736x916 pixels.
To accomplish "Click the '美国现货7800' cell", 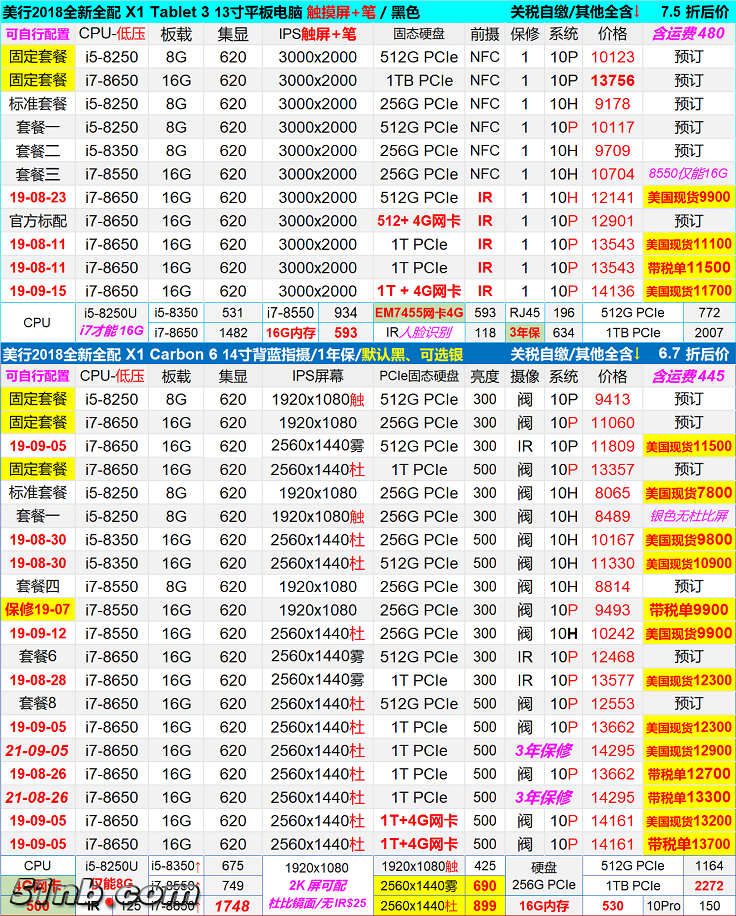I will pyautogui.click(x=688, y=493).
